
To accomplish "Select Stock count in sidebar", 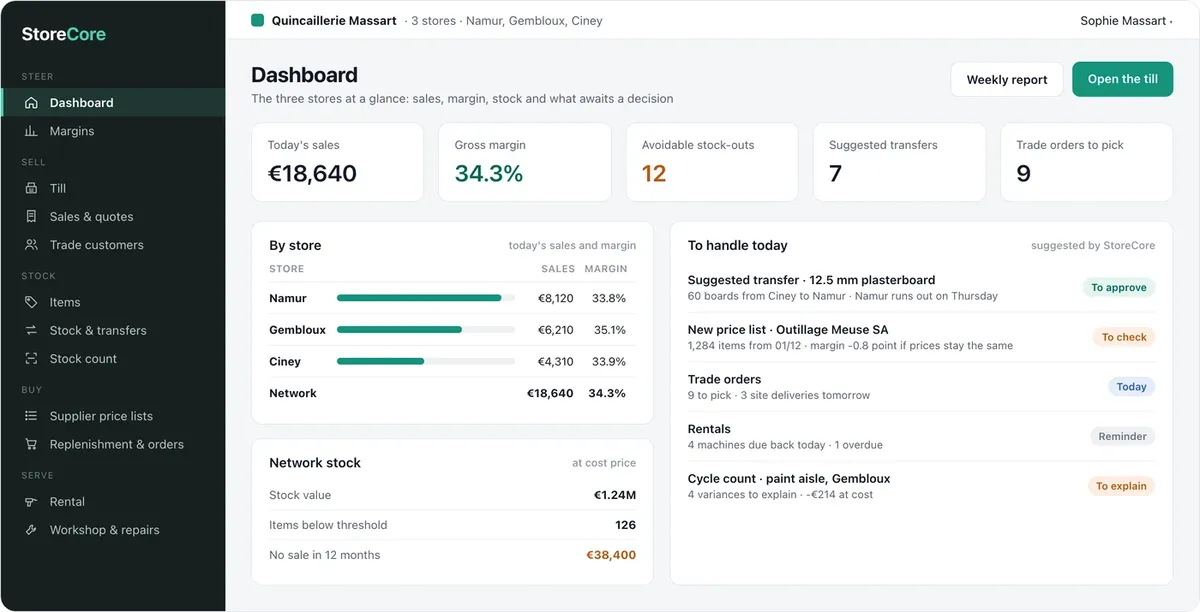I will [112, 359].
